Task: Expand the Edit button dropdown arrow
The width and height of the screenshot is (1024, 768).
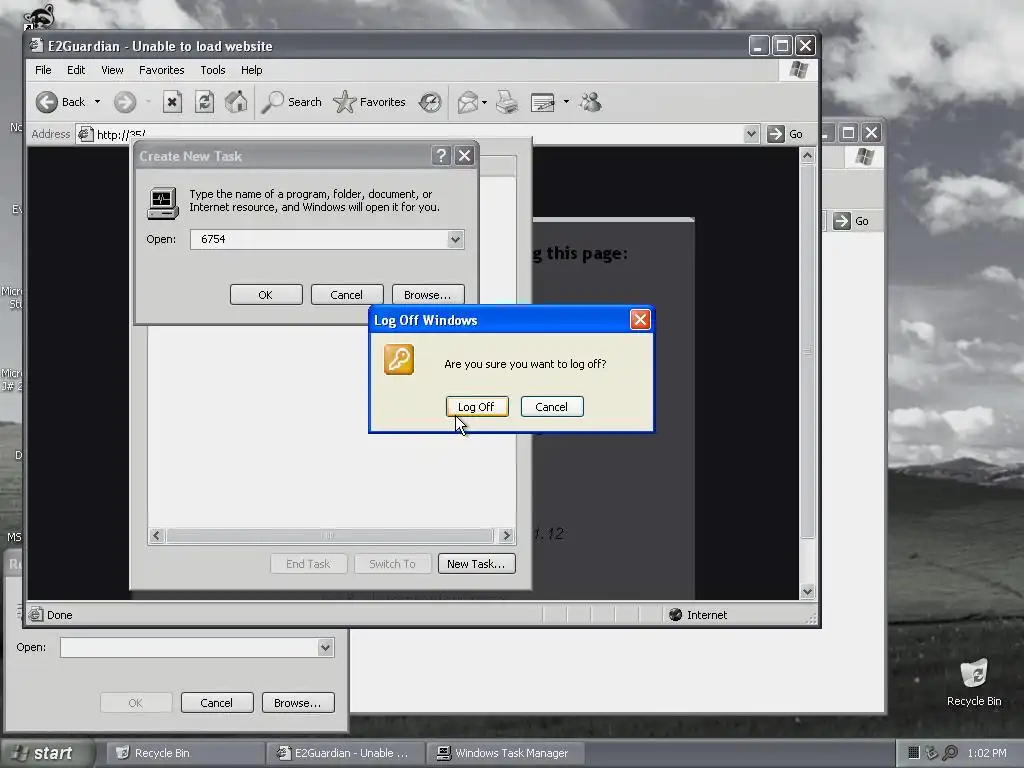Action: tap(566, 102)
